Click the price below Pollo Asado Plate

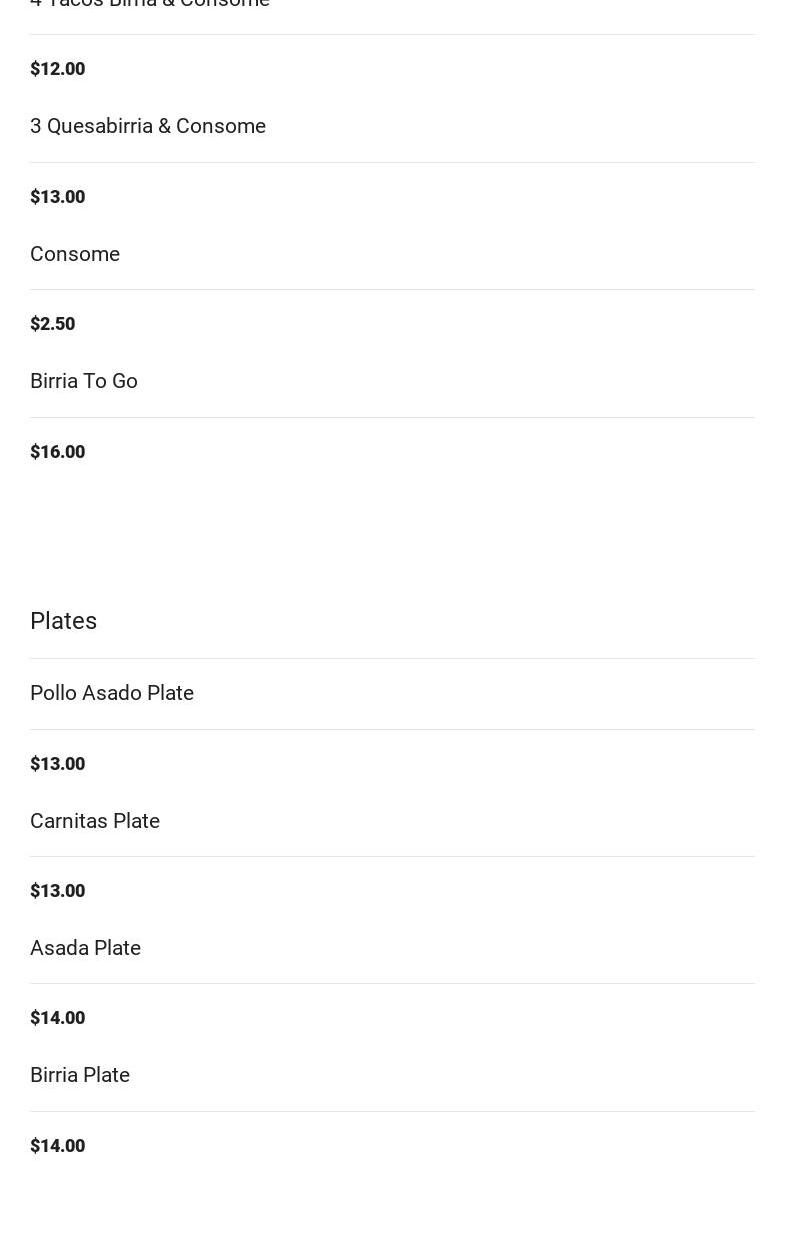pyautogui.click(x=58, y=764)
